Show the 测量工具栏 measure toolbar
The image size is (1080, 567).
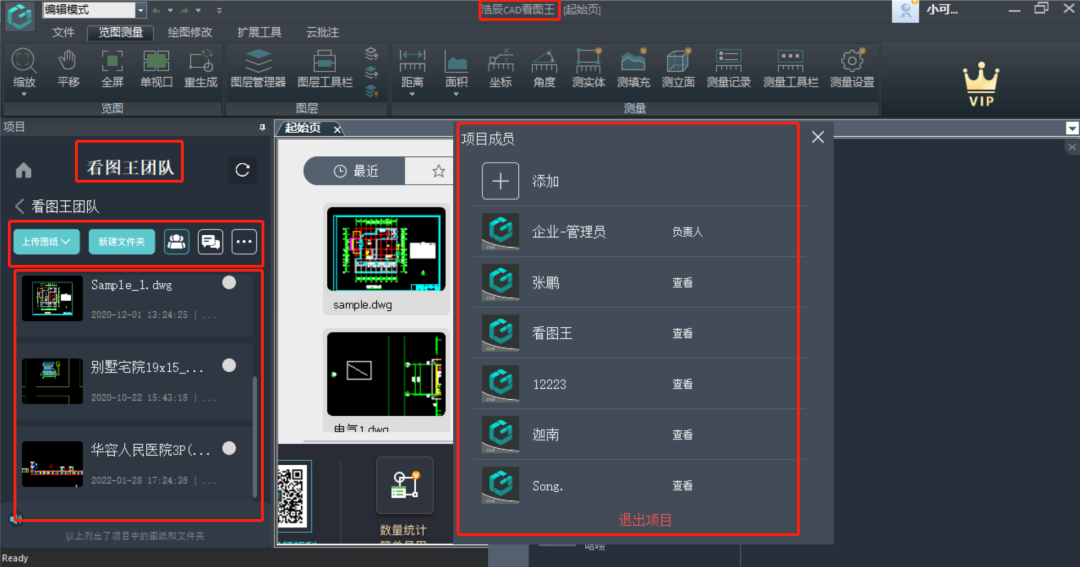790,67
